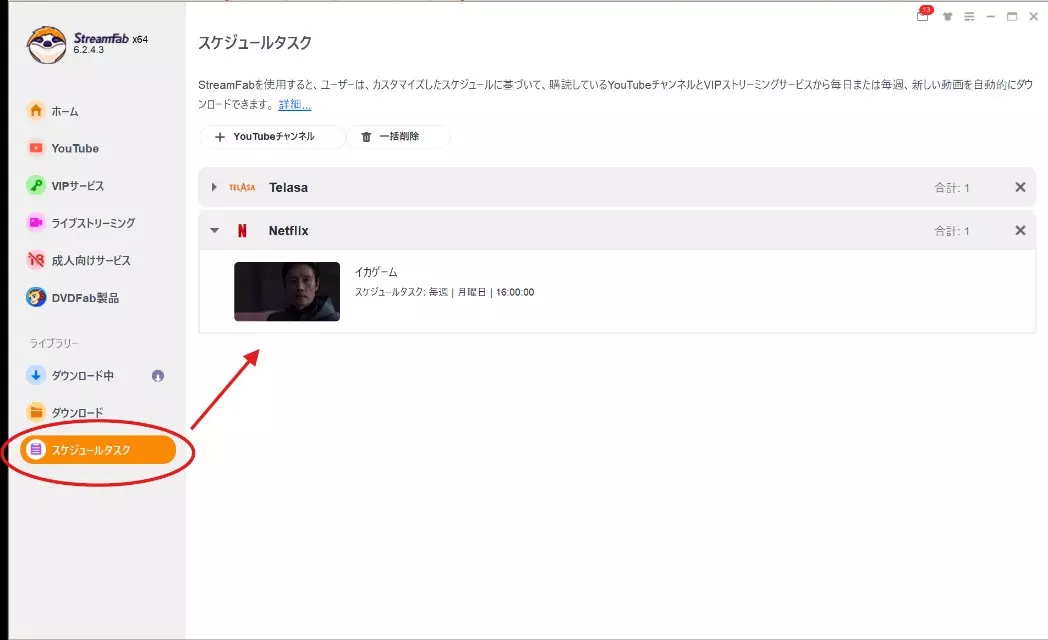Click the schedule text 毎週 | 月曜日 | 16:00:00

click(x=481, y=292)
